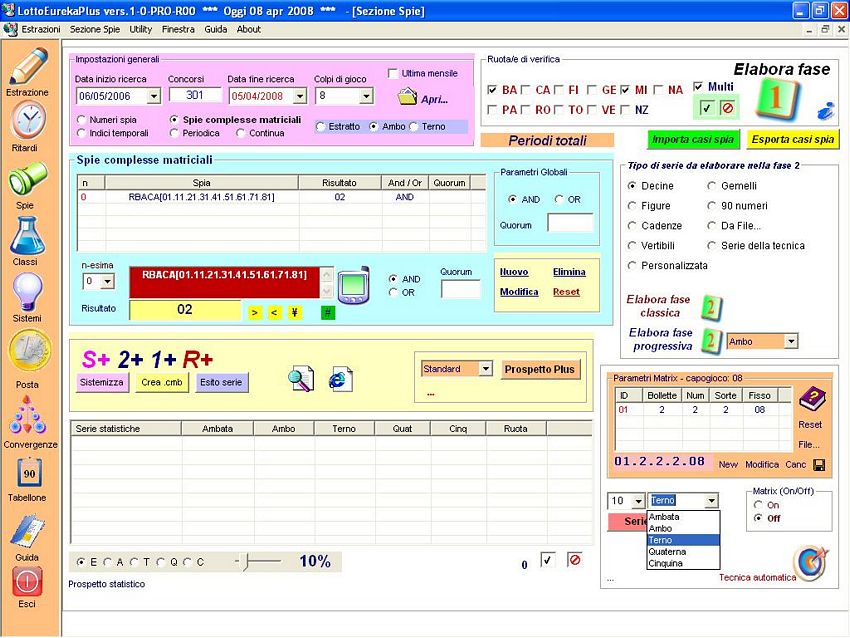The image size is (850, 638).
Task: Uncheck the MI wheel checkbox
Action: click(625, 90)
